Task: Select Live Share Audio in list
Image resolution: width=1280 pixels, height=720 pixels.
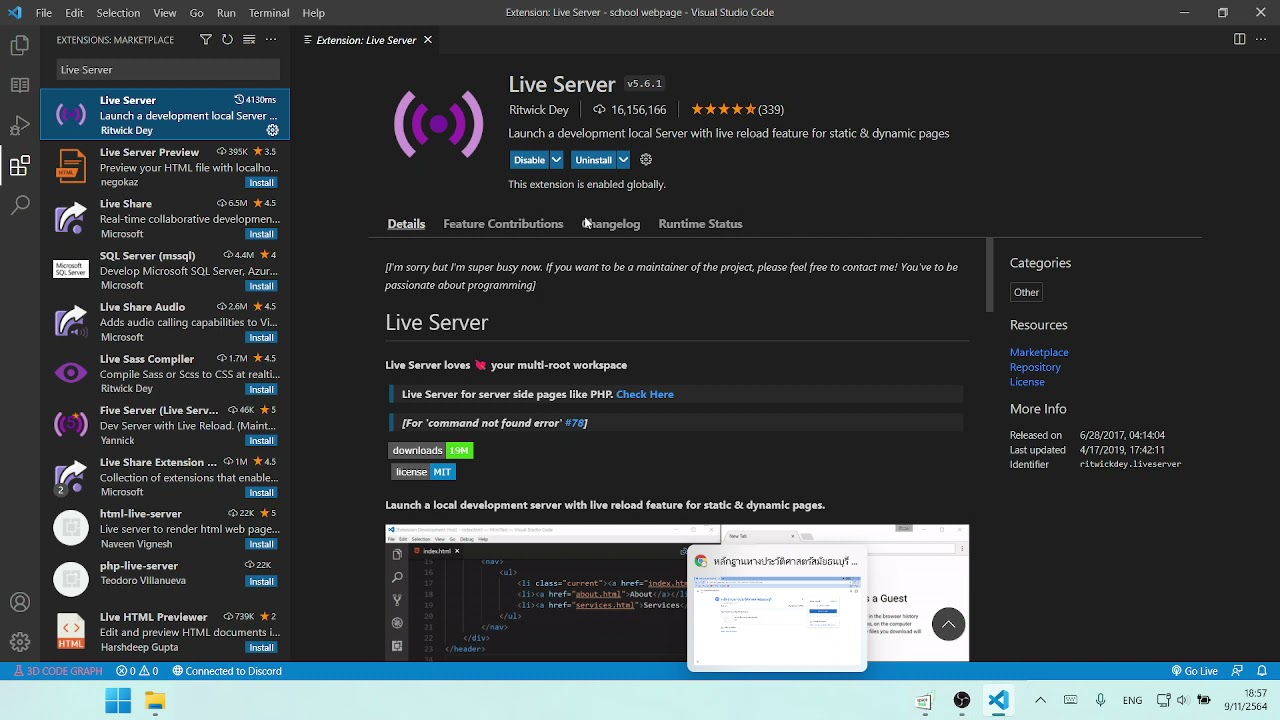Action: [x=165, y=322]
